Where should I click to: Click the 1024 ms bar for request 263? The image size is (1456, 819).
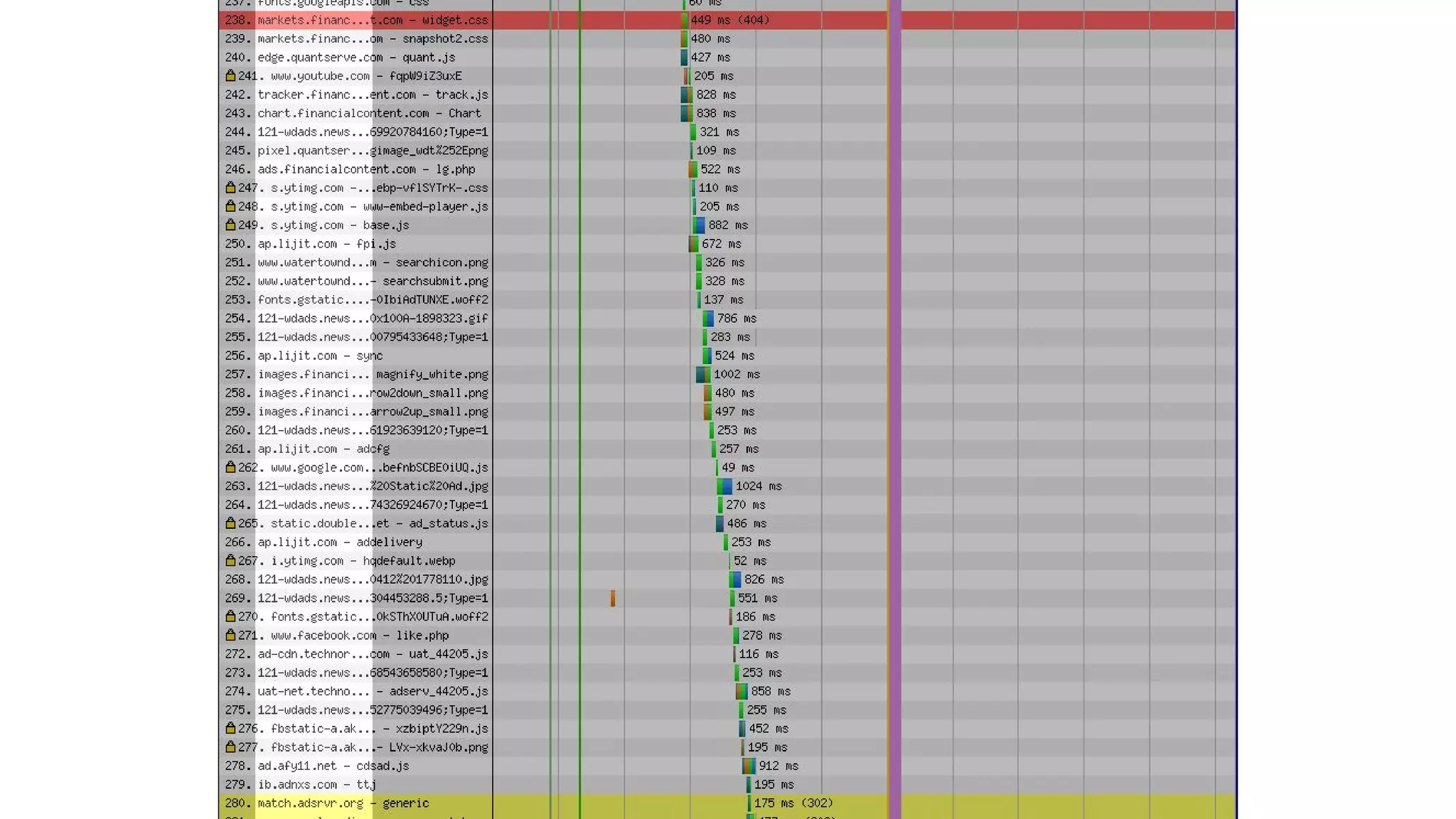point(724,486)
